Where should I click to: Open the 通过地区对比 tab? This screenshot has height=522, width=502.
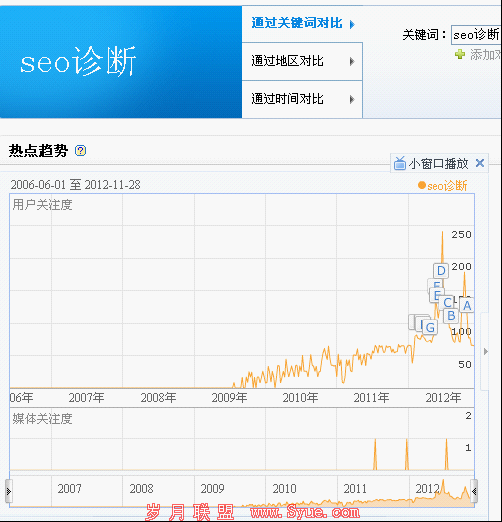287,61
